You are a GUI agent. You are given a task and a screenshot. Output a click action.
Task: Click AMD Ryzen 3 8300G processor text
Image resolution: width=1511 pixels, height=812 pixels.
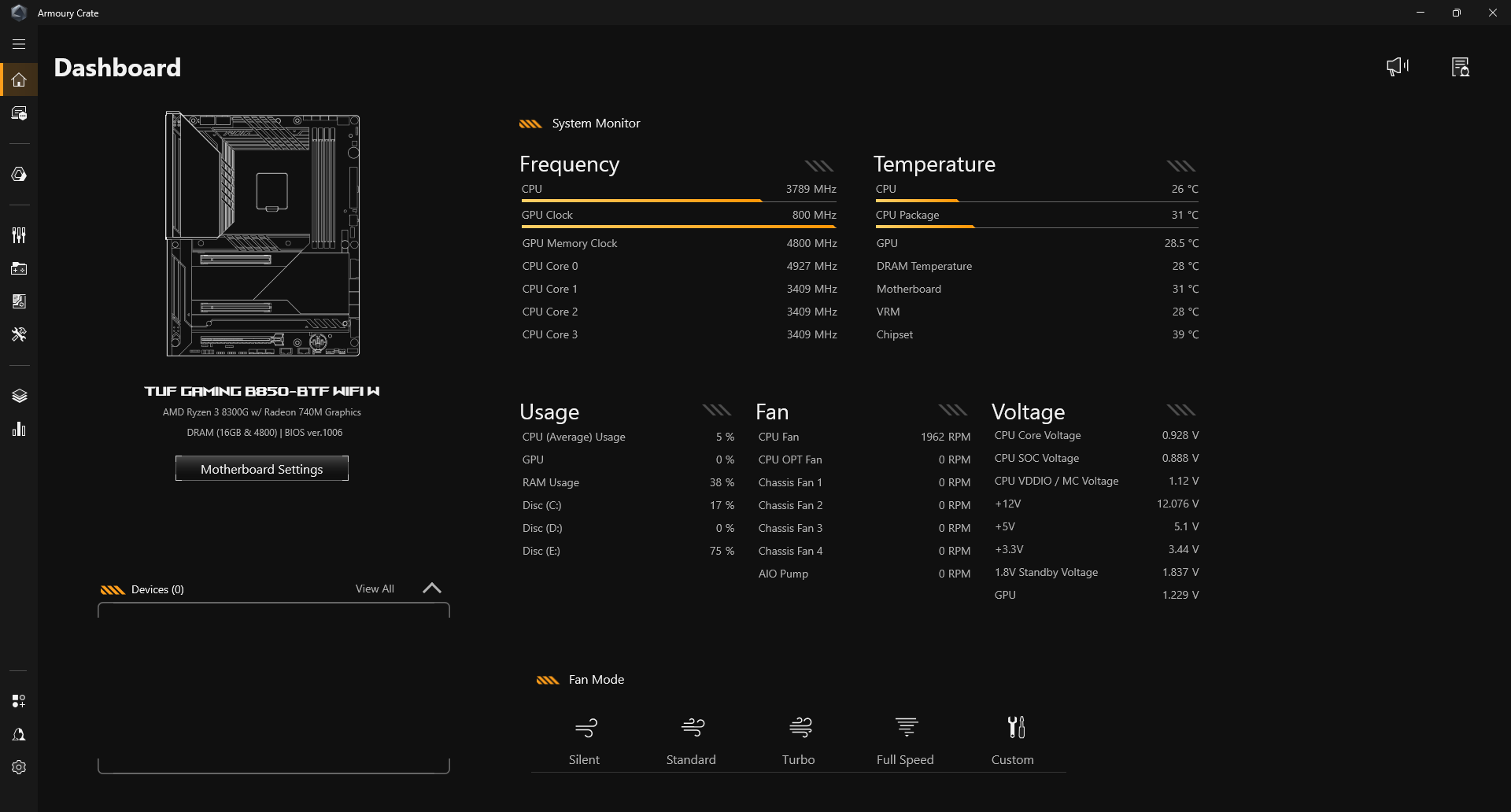262,412
